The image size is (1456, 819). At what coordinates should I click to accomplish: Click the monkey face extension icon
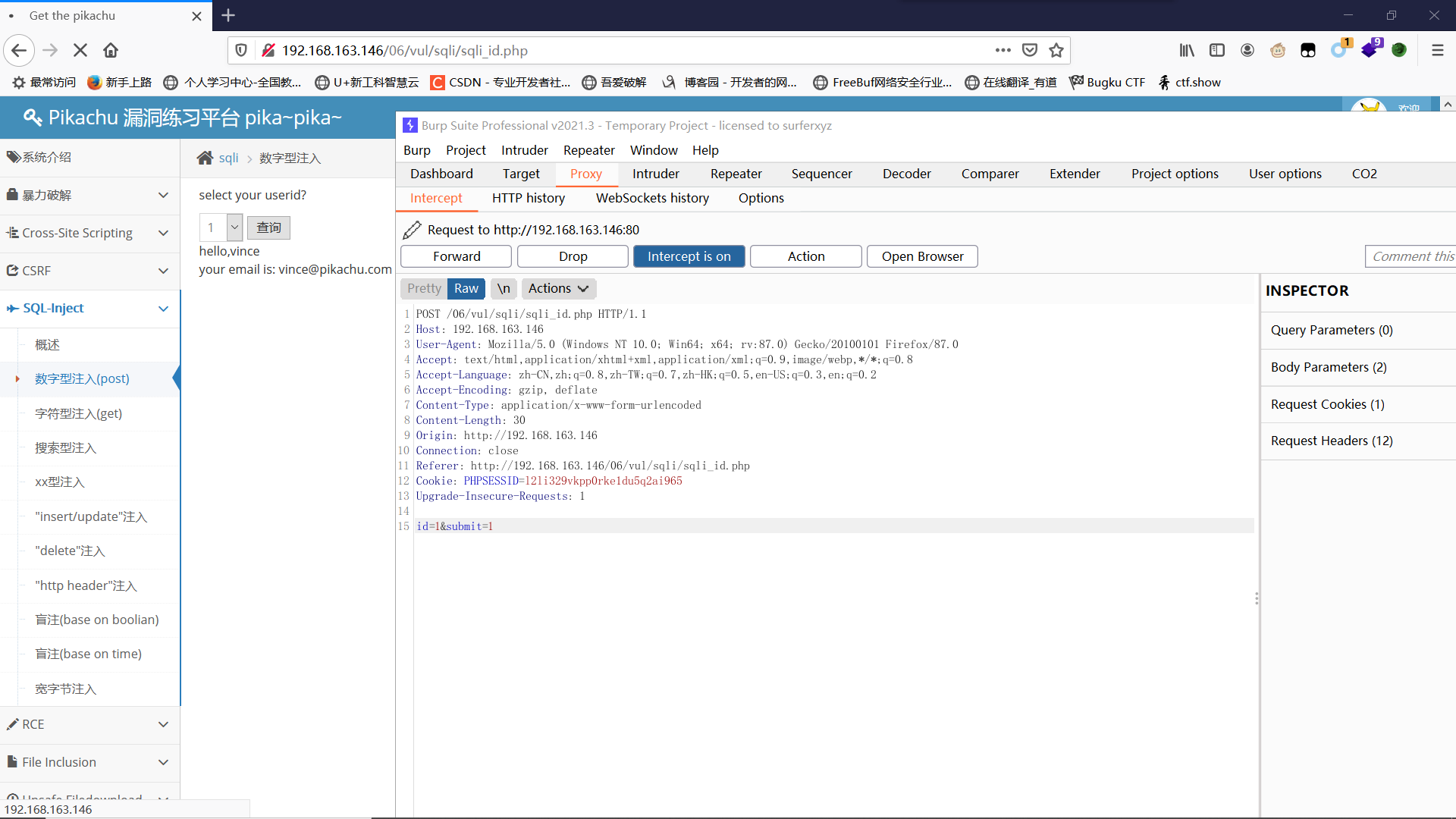[1278, 50]
